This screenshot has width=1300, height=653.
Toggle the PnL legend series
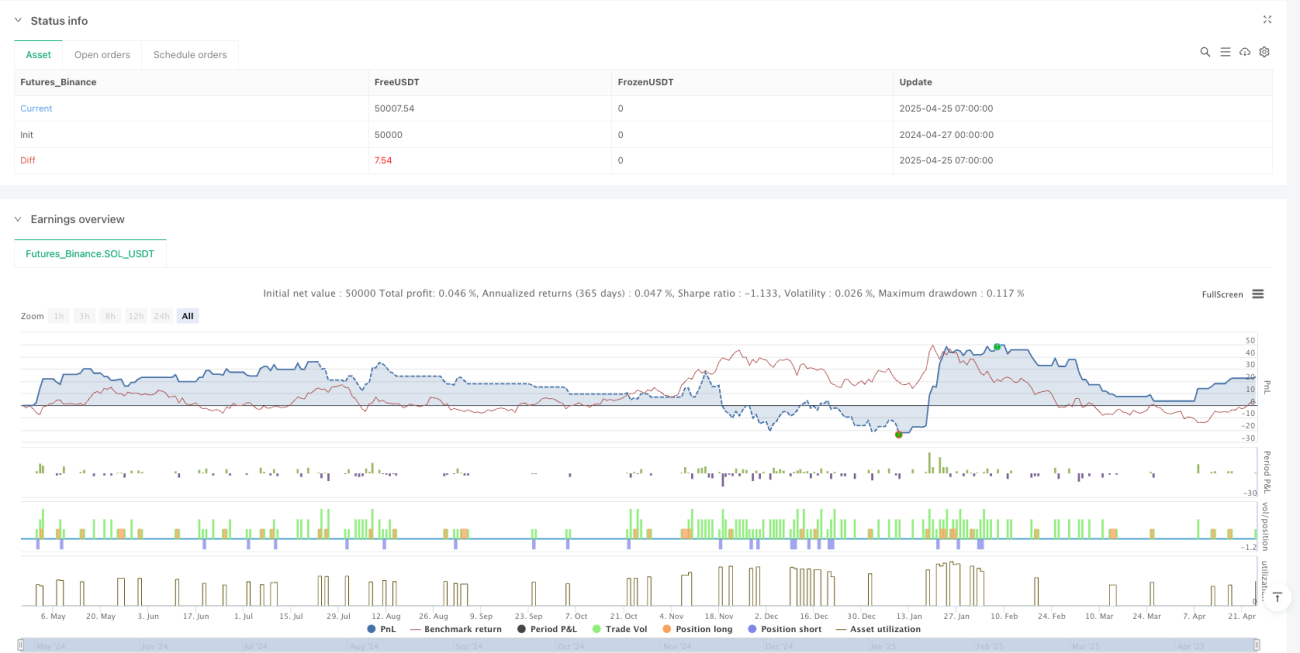pos(381,629)
